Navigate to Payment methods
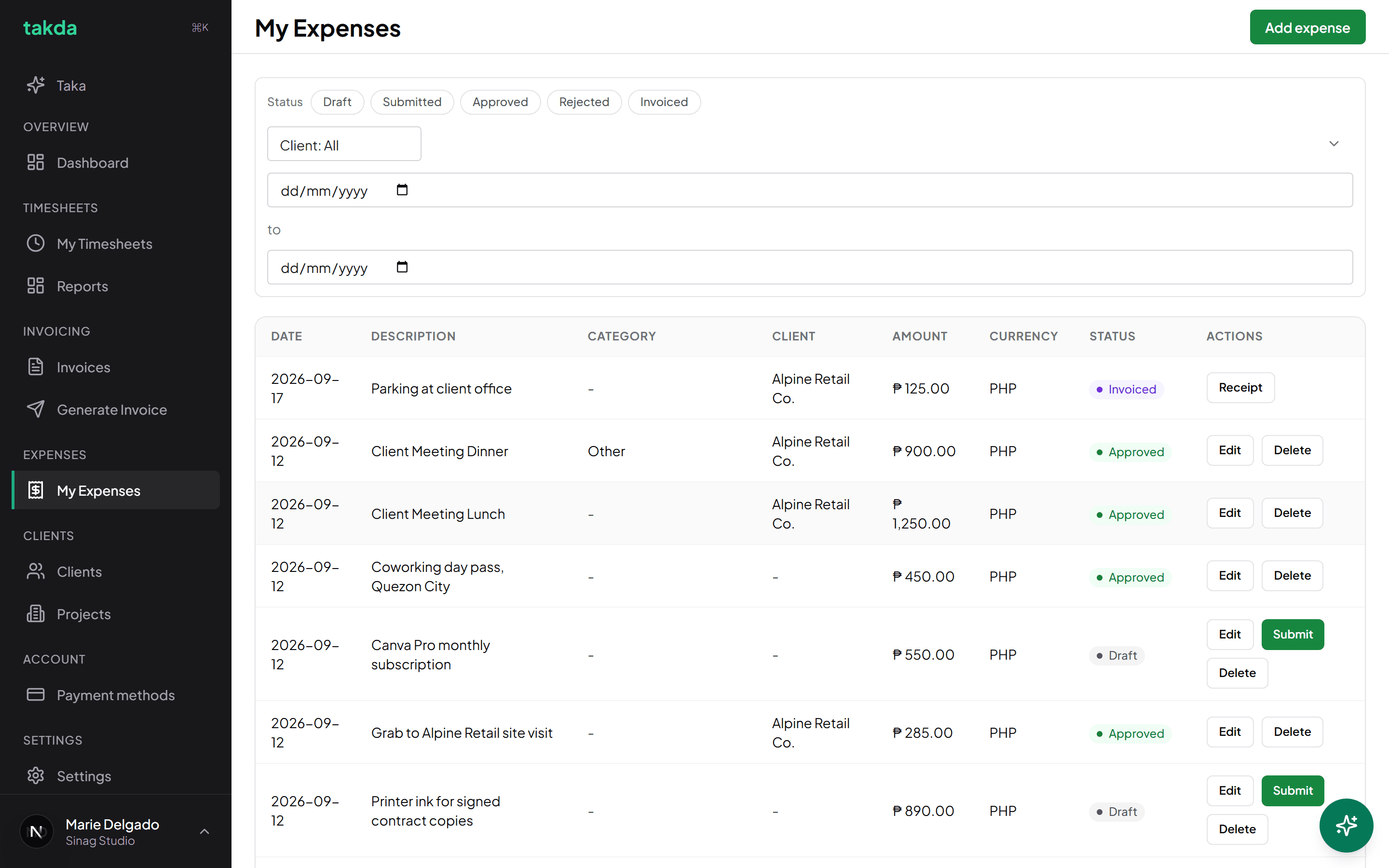 (115, 694)
